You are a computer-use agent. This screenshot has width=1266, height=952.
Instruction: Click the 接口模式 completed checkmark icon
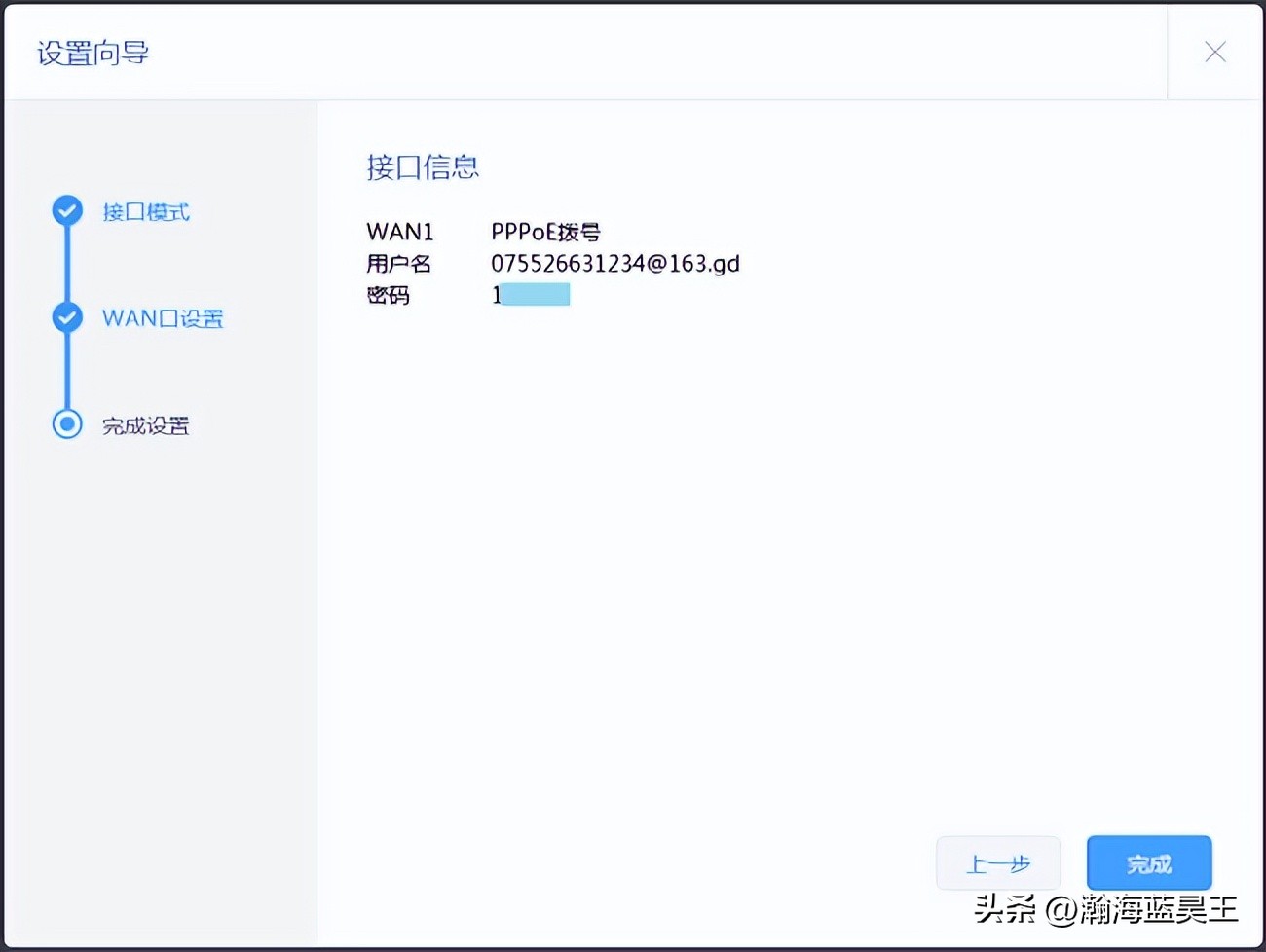pyautogui.click(x=66, y=210)
